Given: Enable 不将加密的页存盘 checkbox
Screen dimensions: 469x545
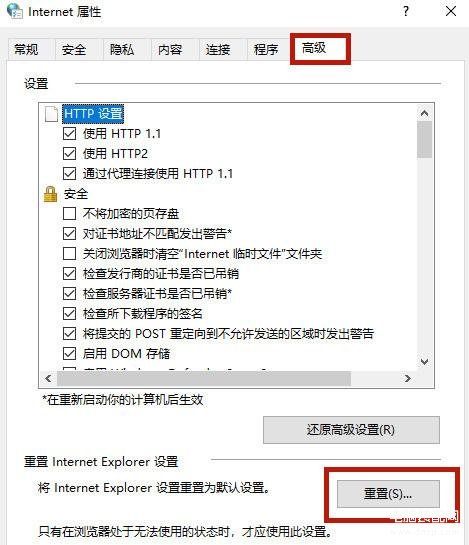Looking at the screenshot, I should click(70, 213).
